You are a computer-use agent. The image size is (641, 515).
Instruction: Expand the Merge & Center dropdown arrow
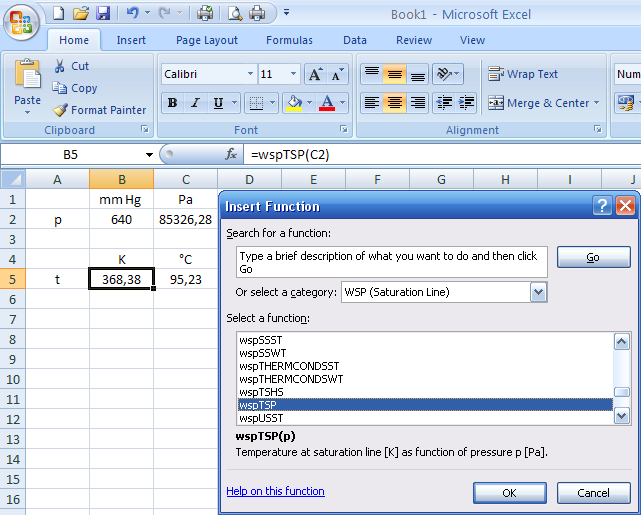[x=596, y=103]
